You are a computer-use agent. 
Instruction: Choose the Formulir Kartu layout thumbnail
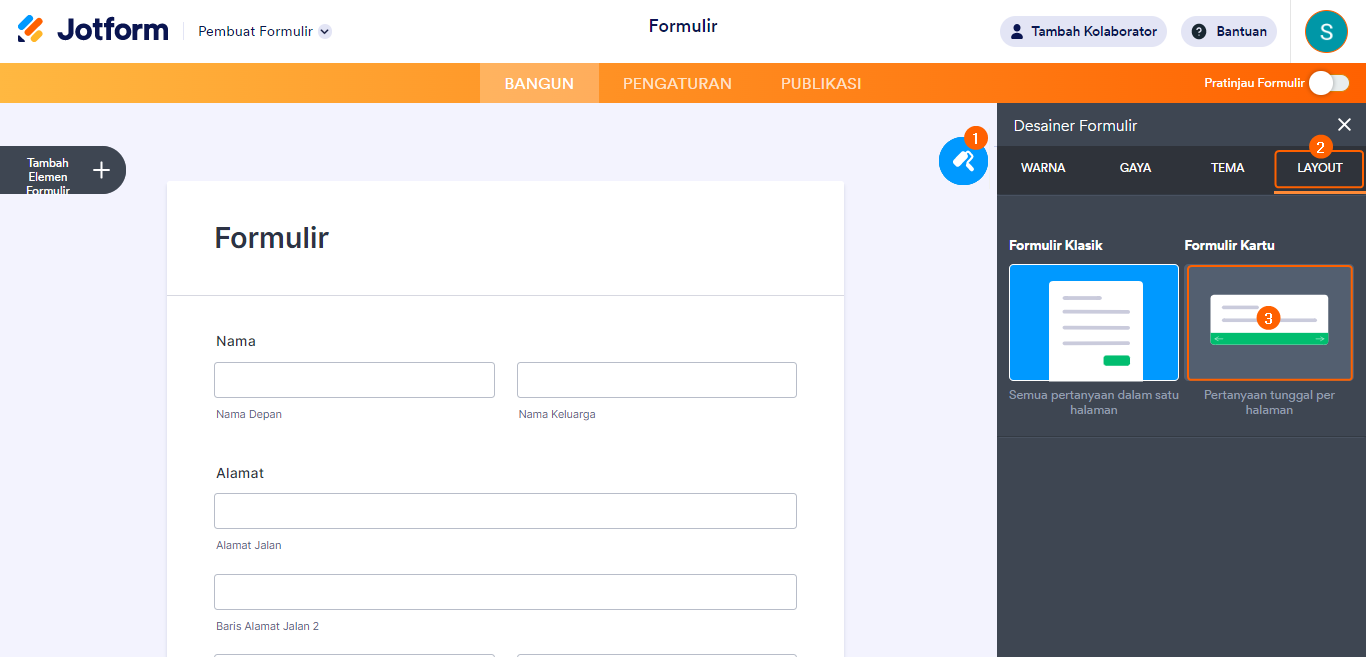click(1269, 323)
